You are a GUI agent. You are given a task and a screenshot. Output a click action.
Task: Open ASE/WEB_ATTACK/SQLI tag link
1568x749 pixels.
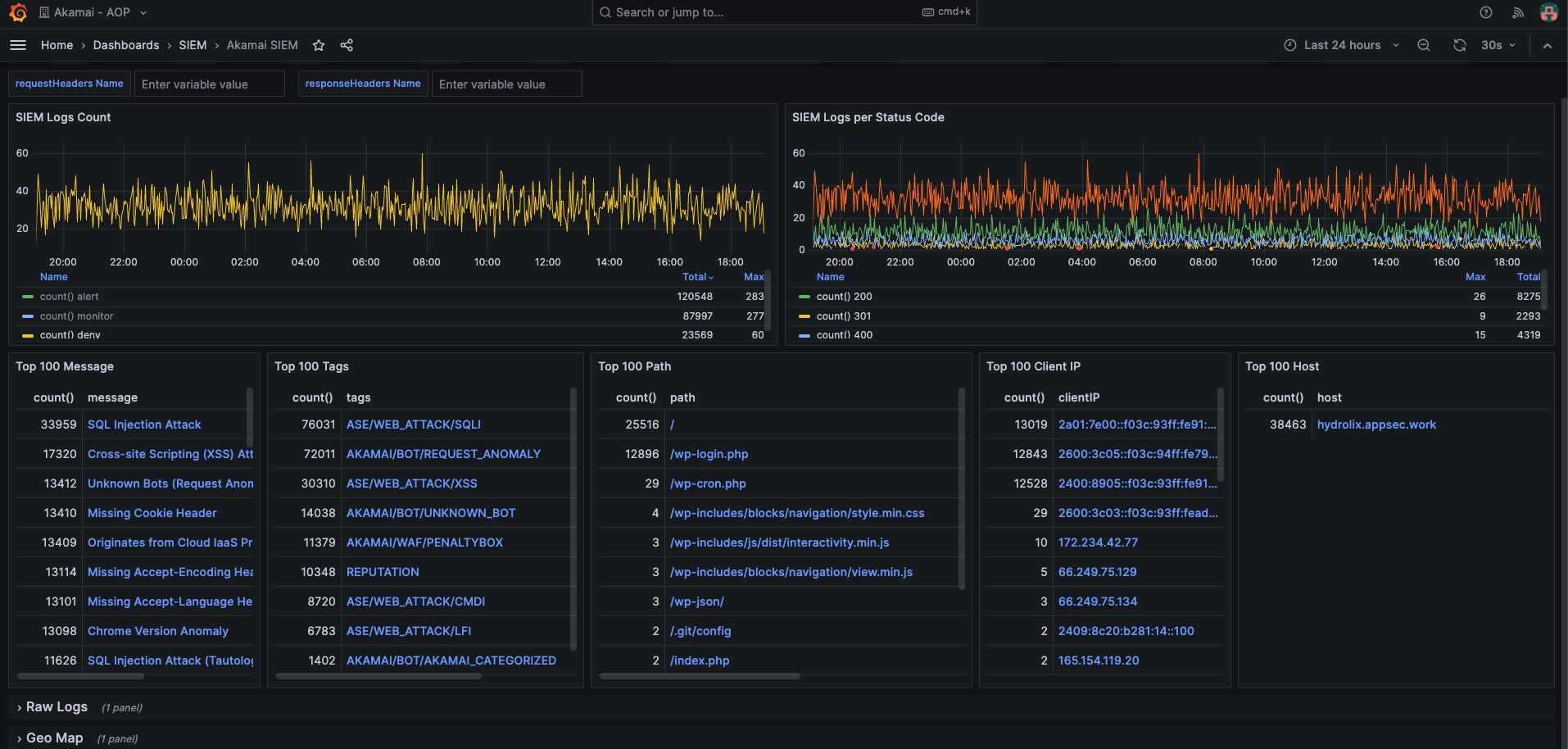click(x=414, y=424)
